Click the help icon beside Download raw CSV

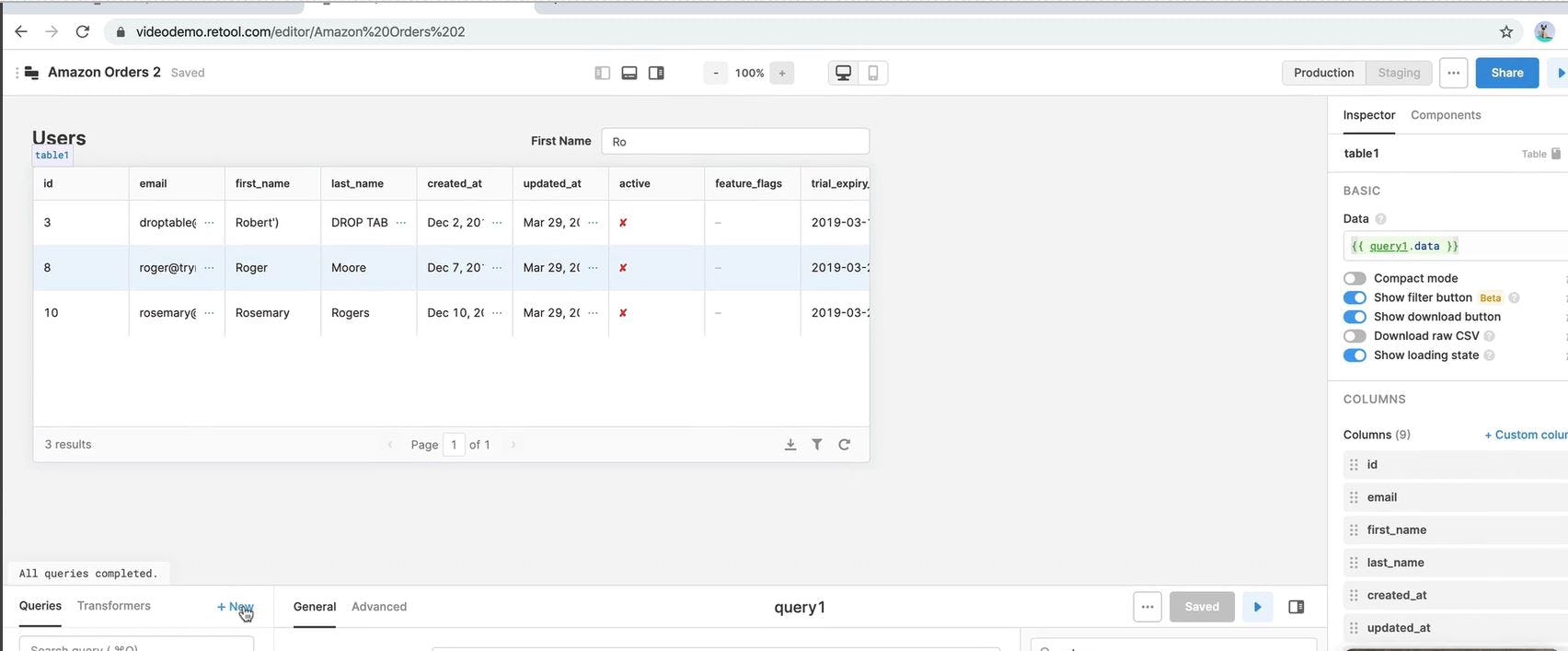pos(1489,336)
